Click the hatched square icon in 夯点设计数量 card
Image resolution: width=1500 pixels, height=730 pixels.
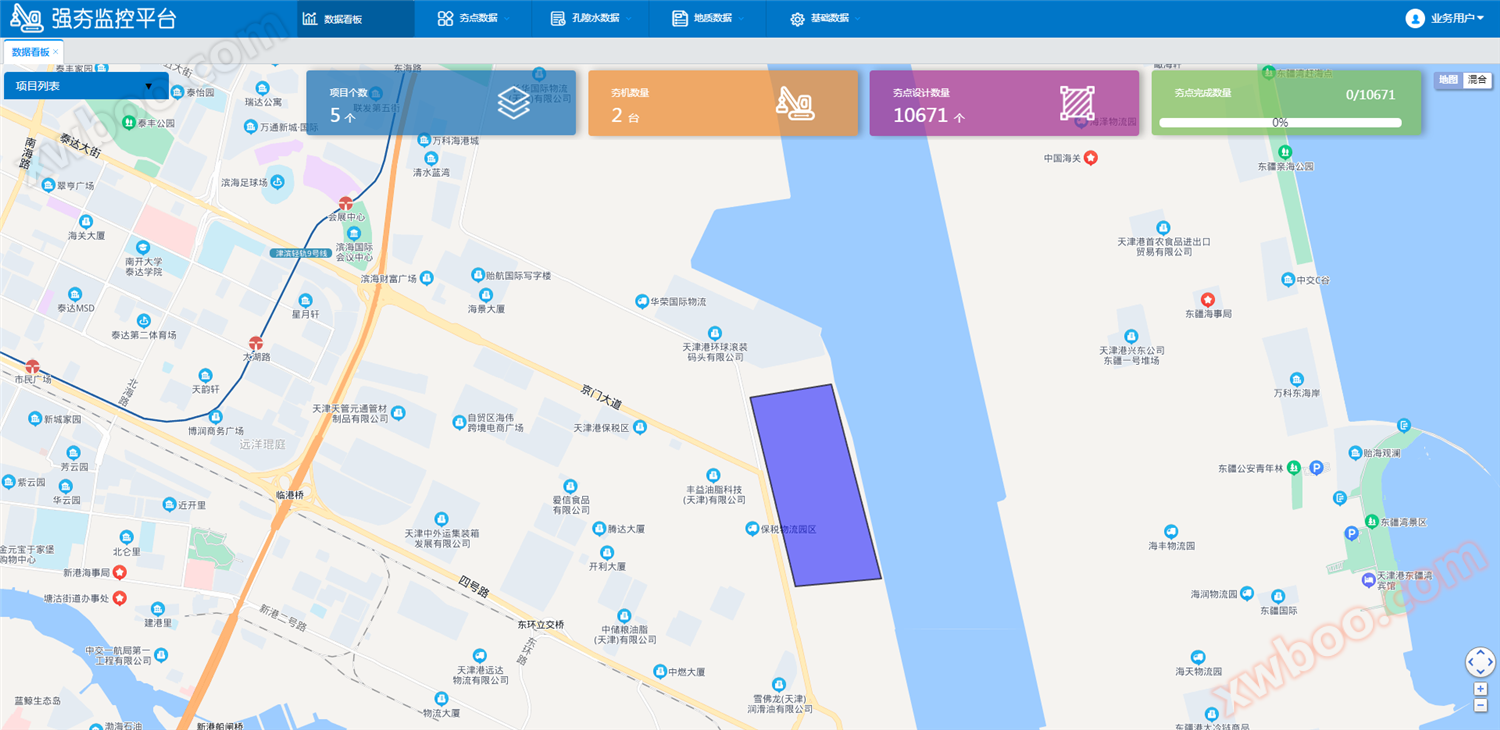tap(1077, 103)
